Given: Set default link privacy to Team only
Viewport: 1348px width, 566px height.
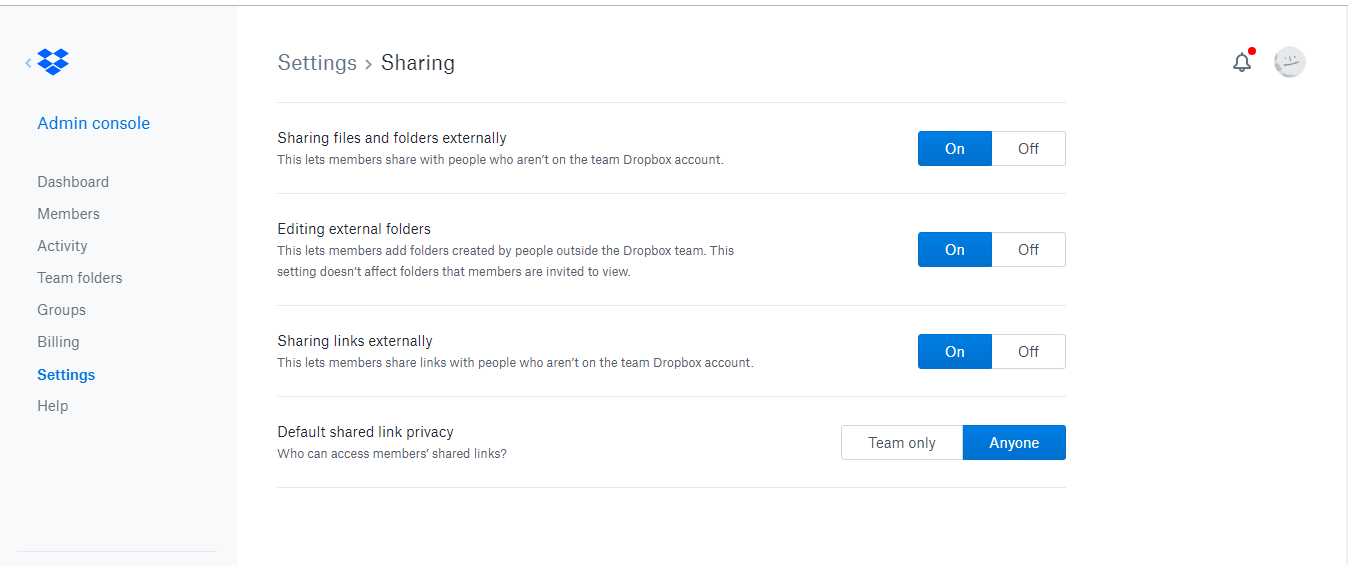Looking at the screenshot, I should click(x=902, y=442).
